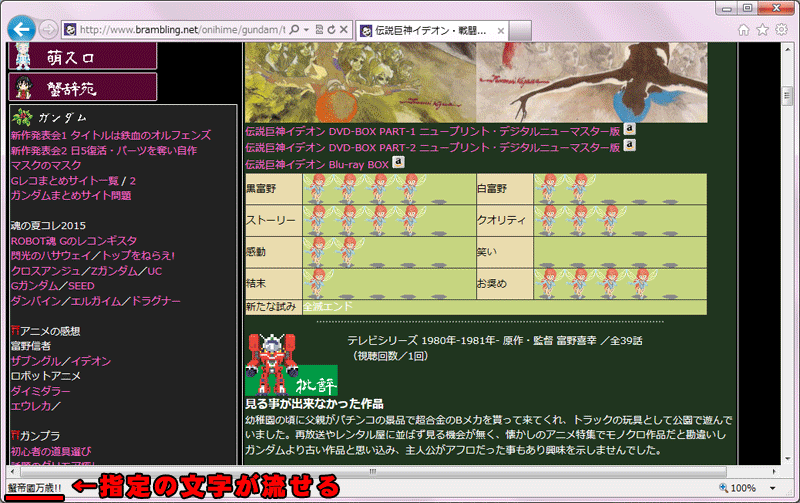Toggle the compatibility view icon
Screen dimensions: 800x503
[x=319, y=30]
